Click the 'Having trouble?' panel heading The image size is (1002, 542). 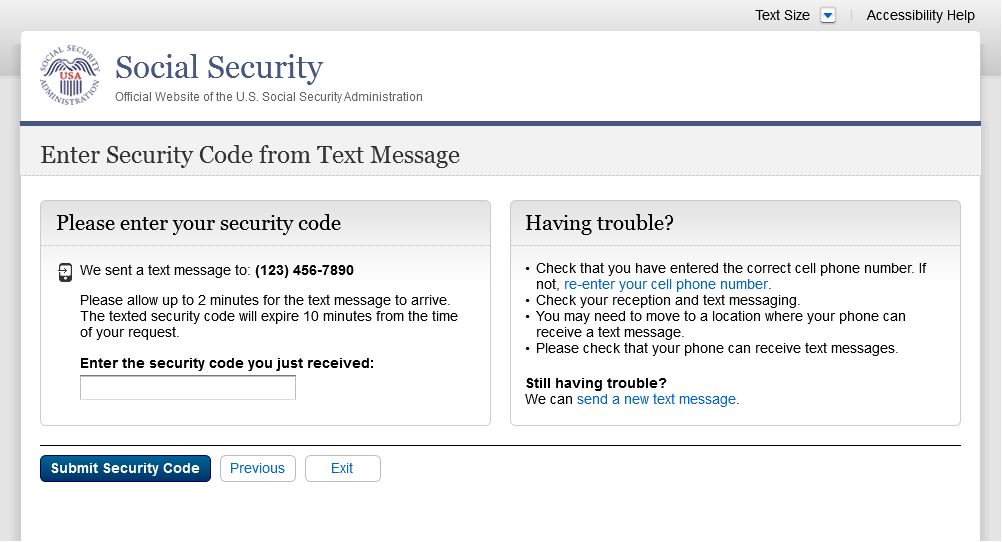pos(599,223)
